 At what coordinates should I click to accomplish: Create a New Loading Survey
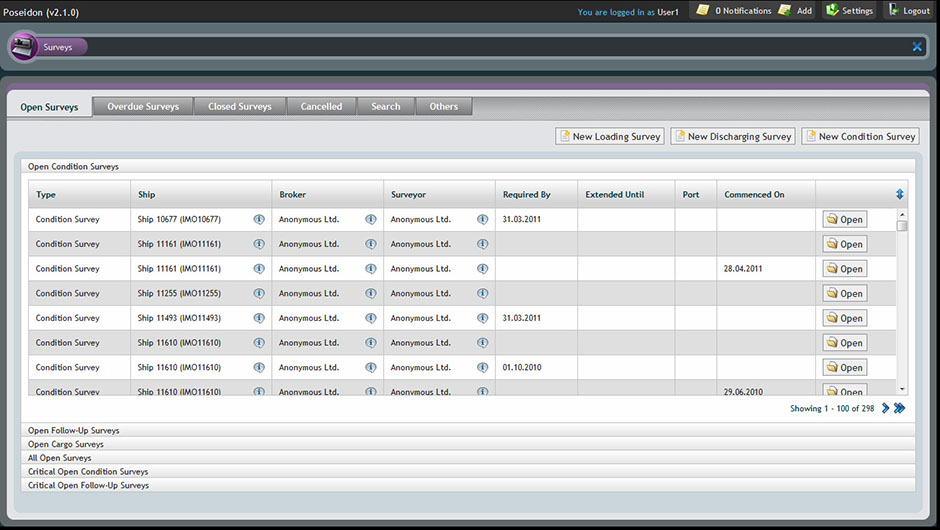610,137
